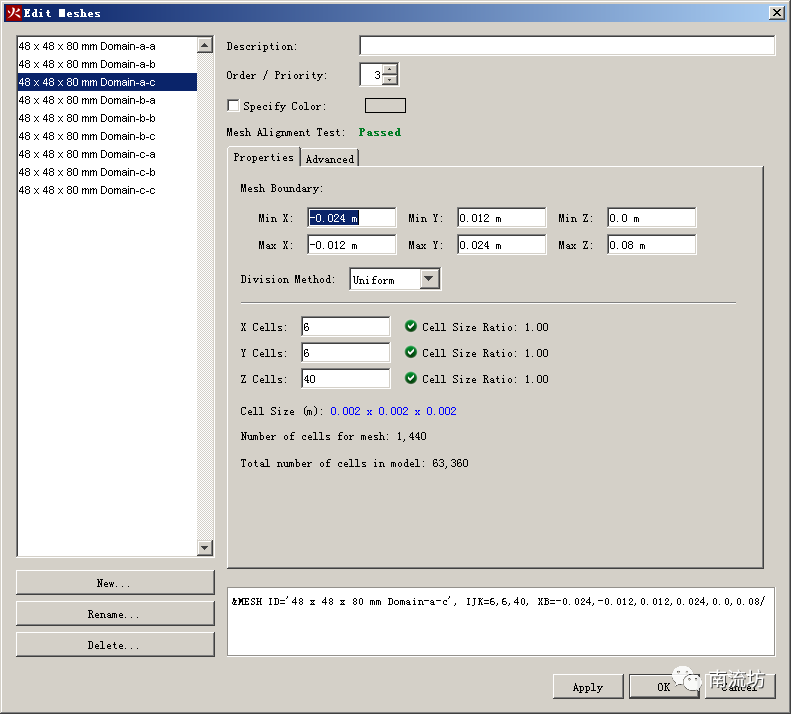
Task: Click the Delete... button
Action: point(115,645)
